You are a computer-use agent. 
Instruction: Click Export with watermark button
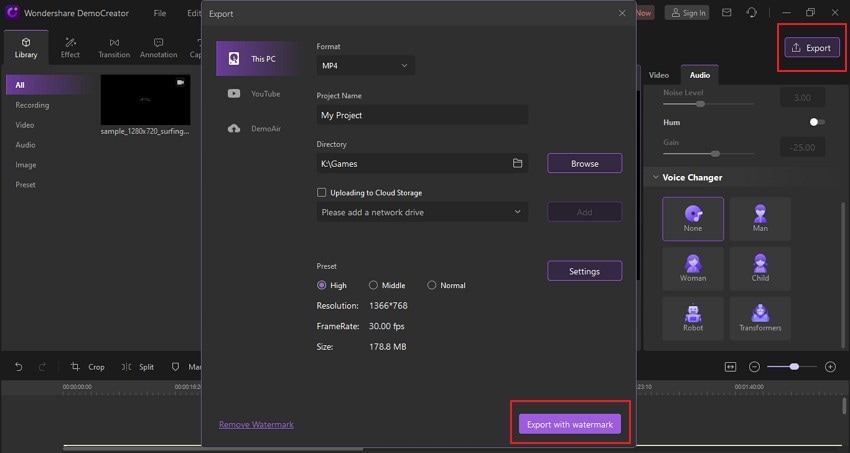pyautogui.click(x=570, y=424)
